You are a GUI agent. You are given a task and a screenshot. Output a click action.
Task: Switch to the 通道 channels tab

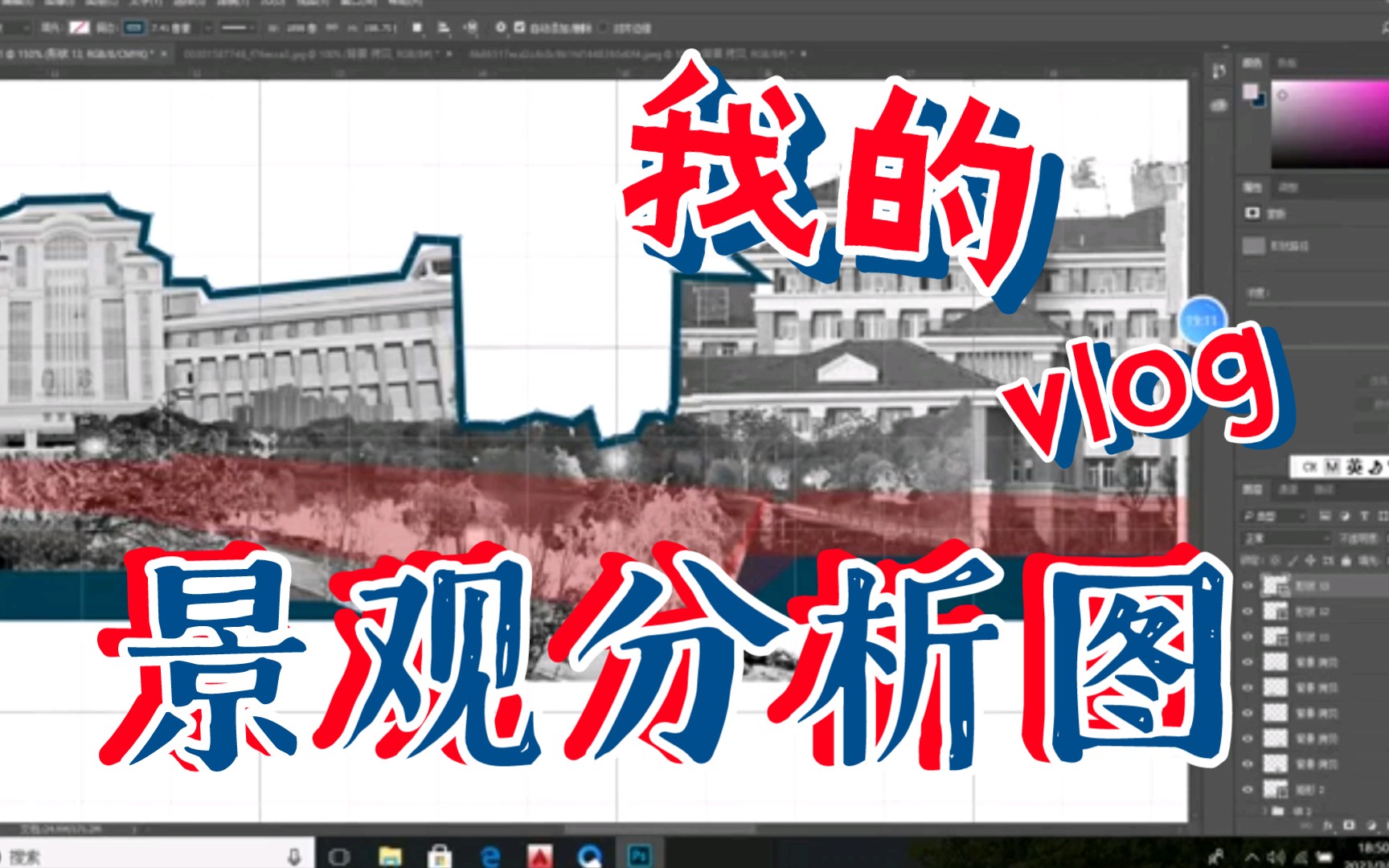coord(1289,489)
